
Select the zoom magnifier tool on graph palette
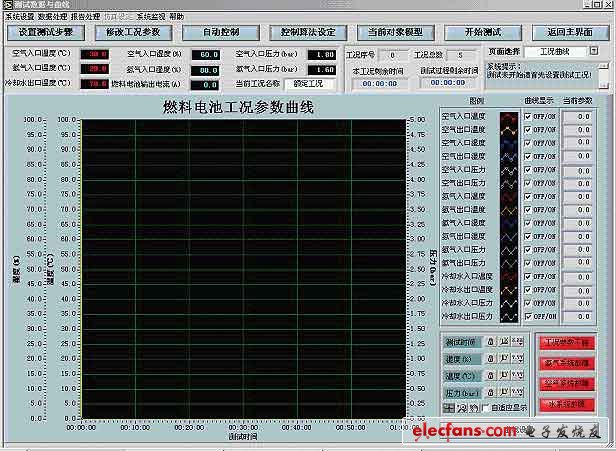[460, 408]
